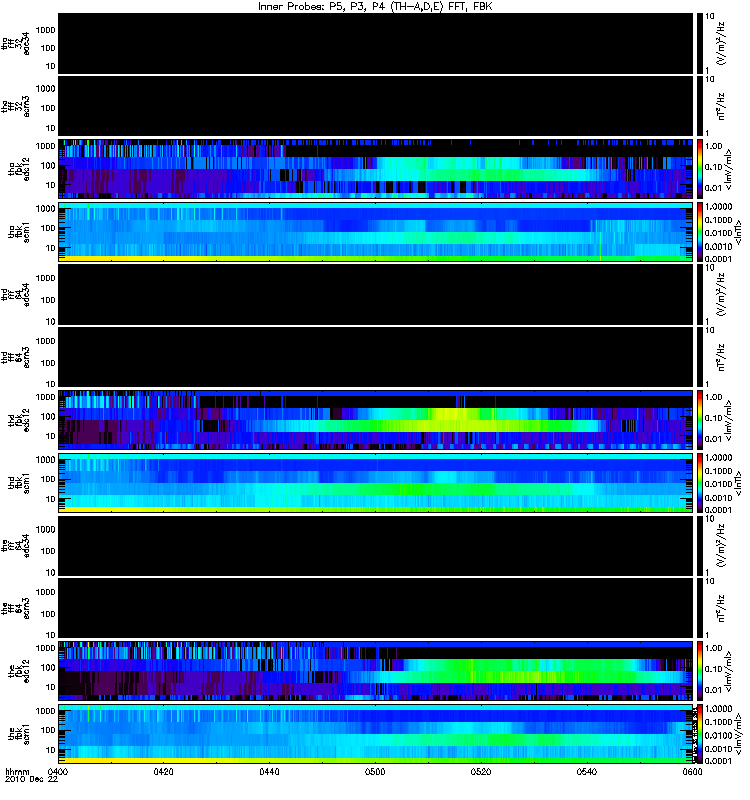Image resolution: width=750 pixels, height=800 pixels.
Task: Click the 1000 y-axis tick of tha fbk edc12
Action: point(45,146)
